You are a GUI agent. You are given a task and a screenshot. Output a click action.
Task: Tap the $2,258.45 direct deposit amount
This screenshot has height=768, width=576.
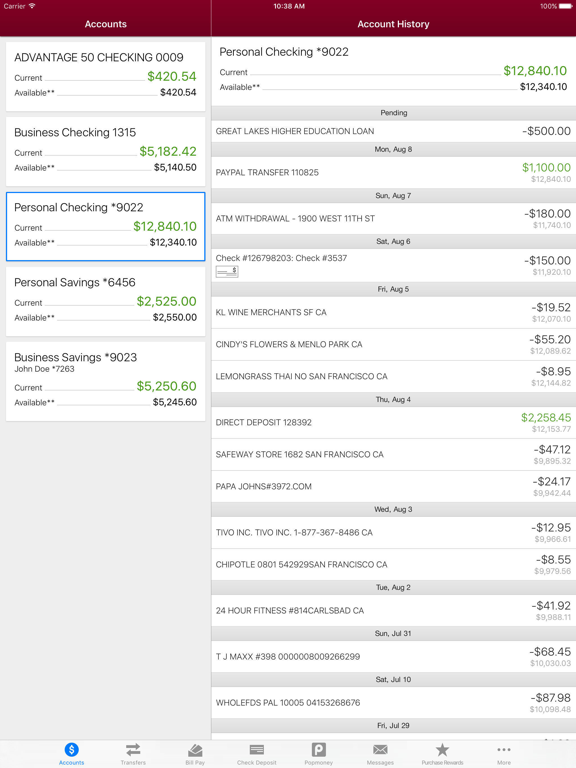(x=546, y=417)
